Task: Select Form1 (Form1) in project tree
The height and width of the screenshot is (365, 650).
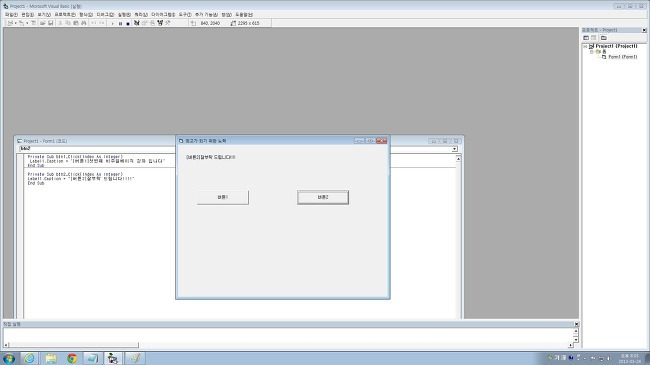Action: [x=623, y=57]
